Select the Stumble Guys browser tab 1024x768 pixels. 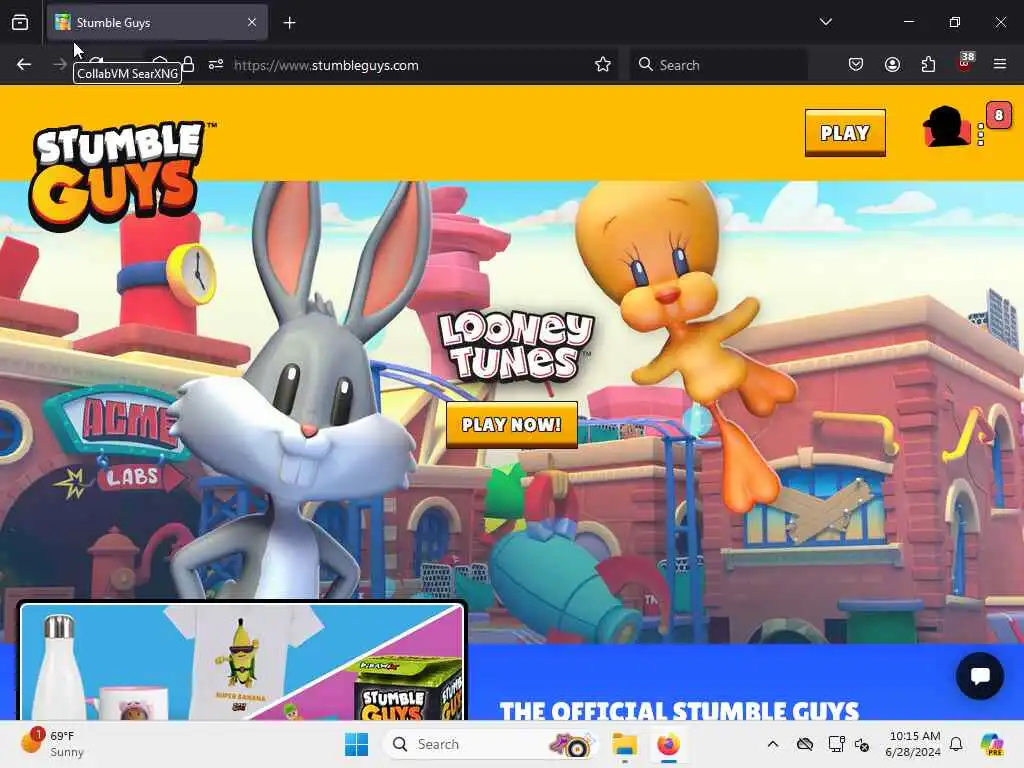click(x=157, y=23)
